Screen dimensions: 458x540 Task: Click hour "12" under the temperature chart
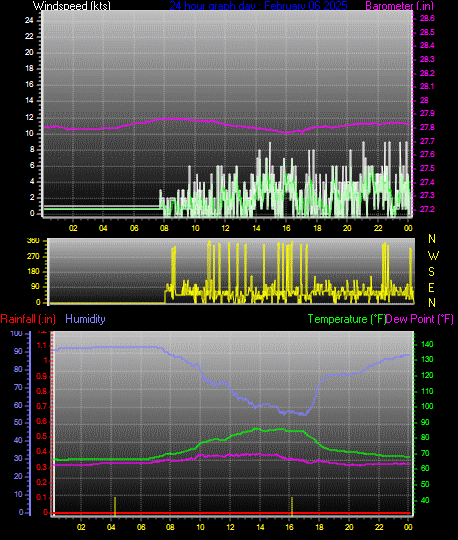pos(230,527)
